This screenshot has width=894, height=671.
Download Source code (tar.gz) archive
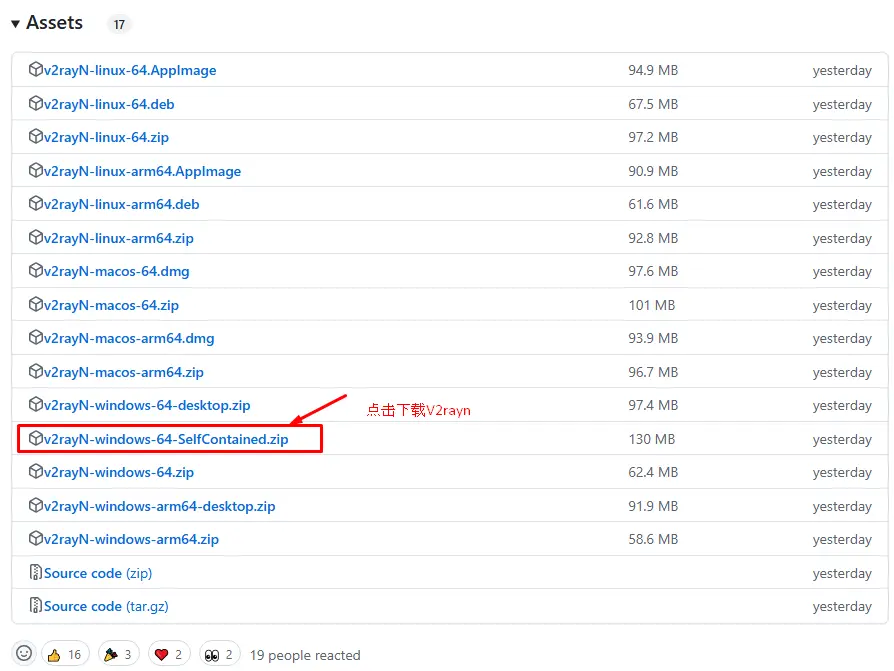coord(98,606)
